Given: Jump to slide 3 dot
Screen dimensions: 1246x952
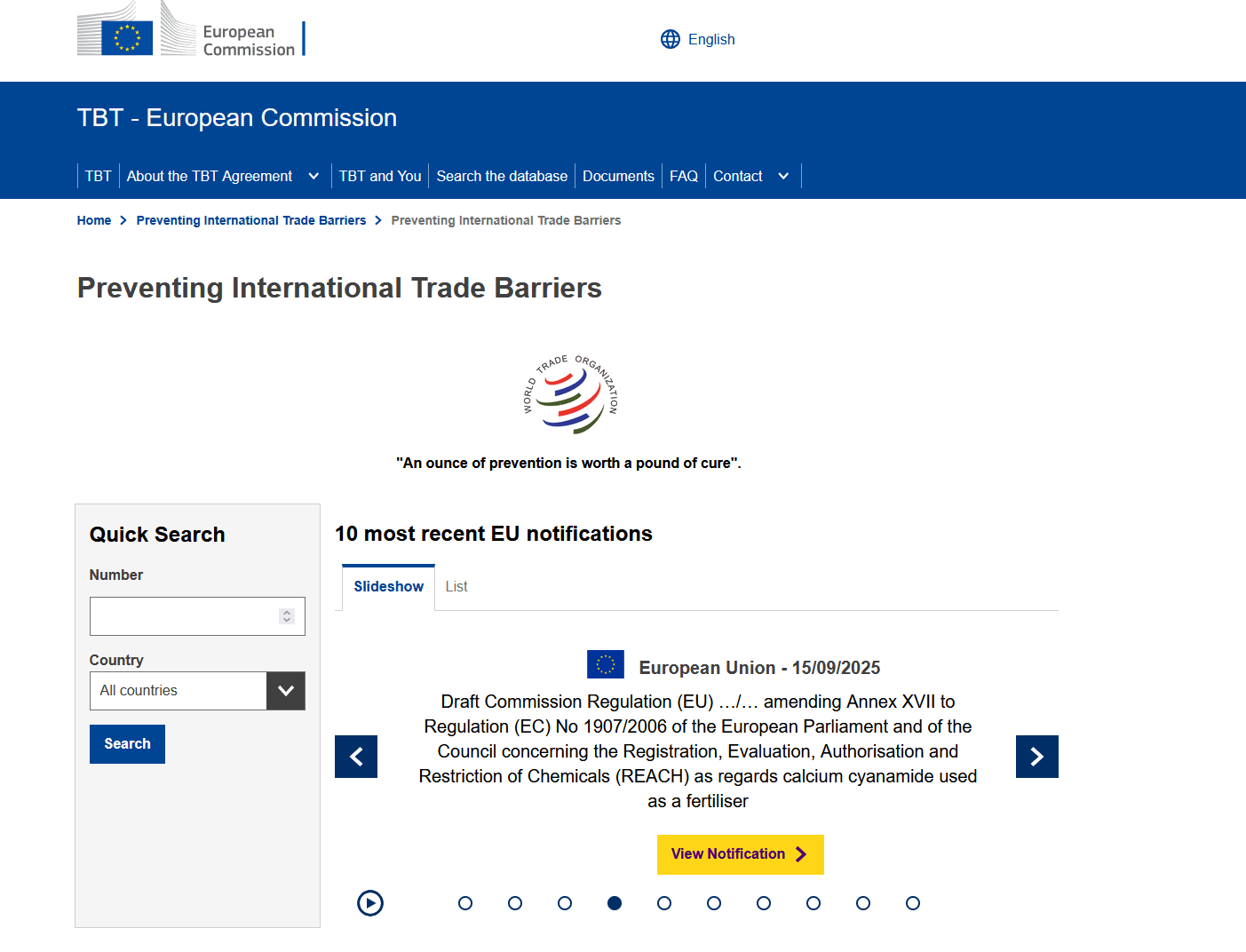Looking at the screenshot, I should [x=565, y=903].
